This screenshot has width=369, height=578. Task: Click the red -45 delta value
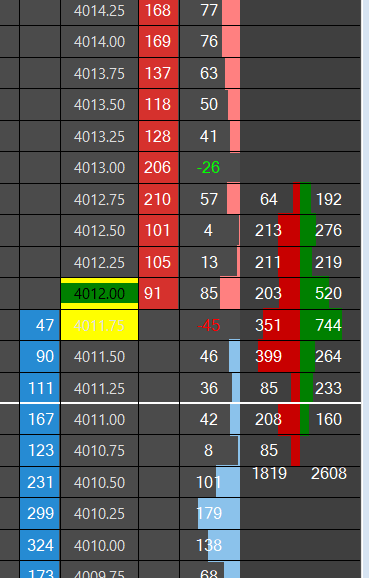[x=209, y=325]
